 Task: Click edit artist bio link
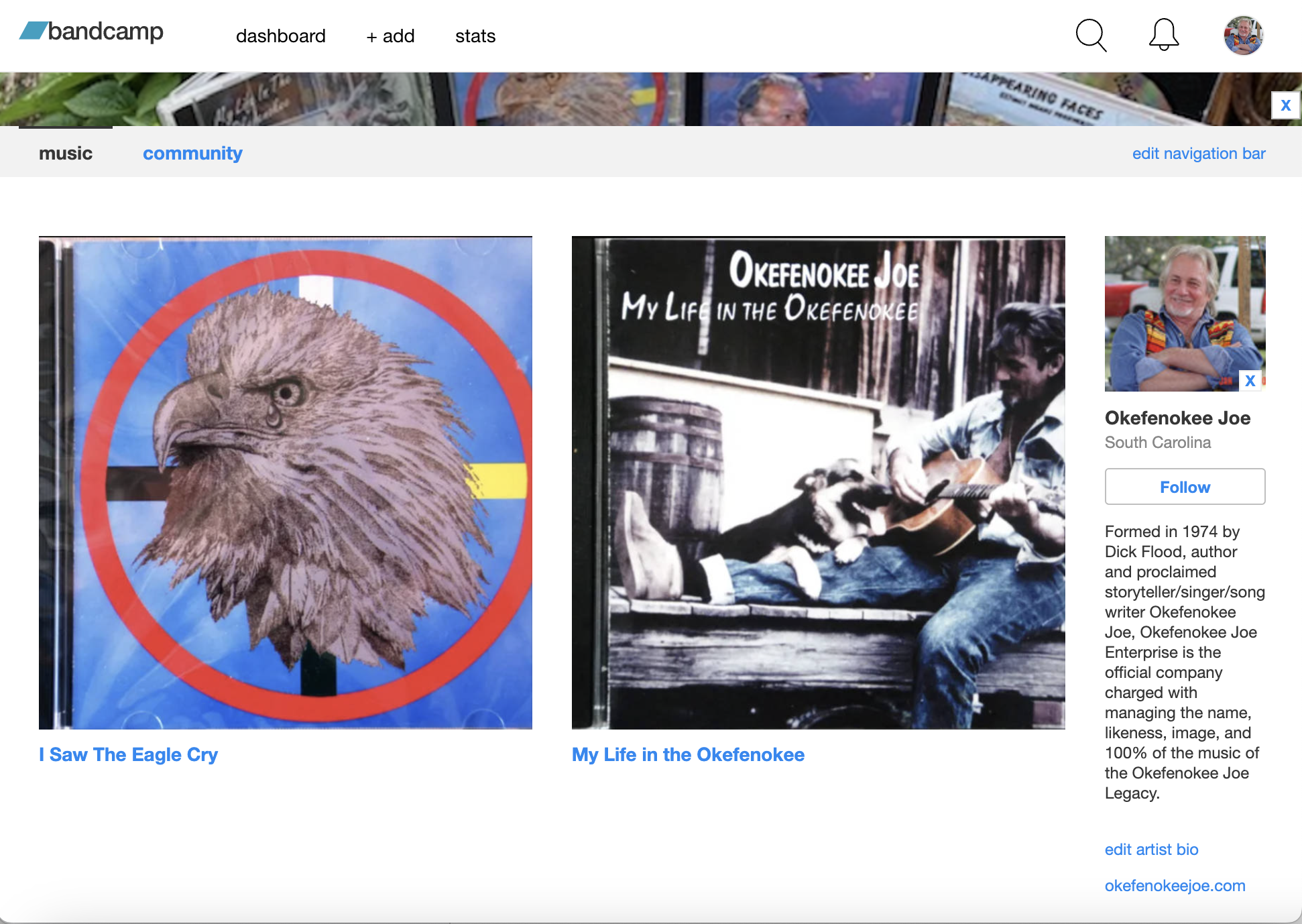1152,850
